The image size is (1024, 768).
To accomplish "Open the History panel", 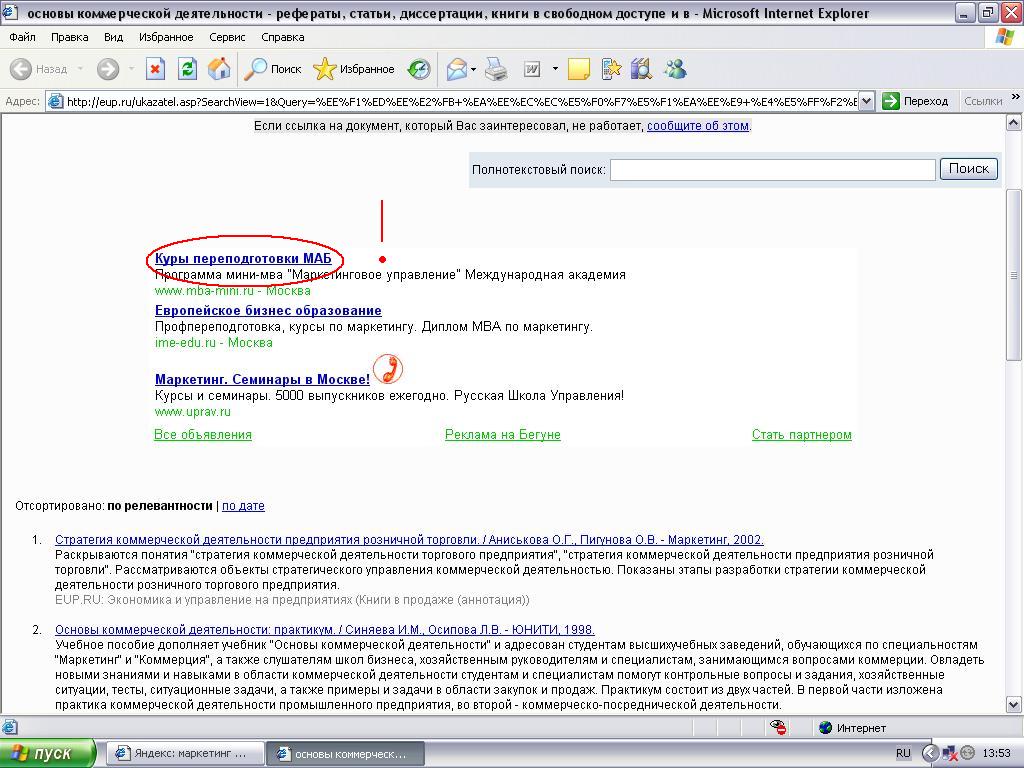I will [x=419, y=69].
